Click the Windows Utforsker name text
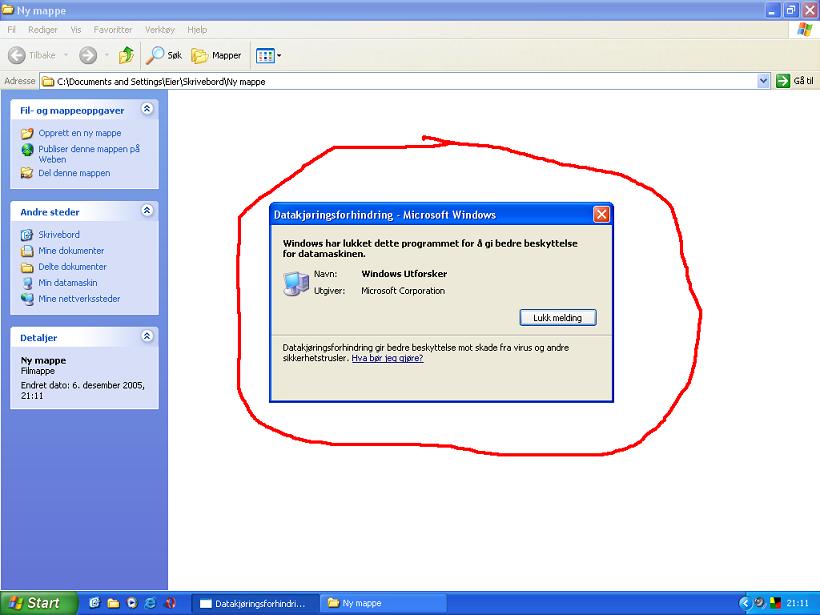Screen dimensions: 820x615 tap(404, 274)
